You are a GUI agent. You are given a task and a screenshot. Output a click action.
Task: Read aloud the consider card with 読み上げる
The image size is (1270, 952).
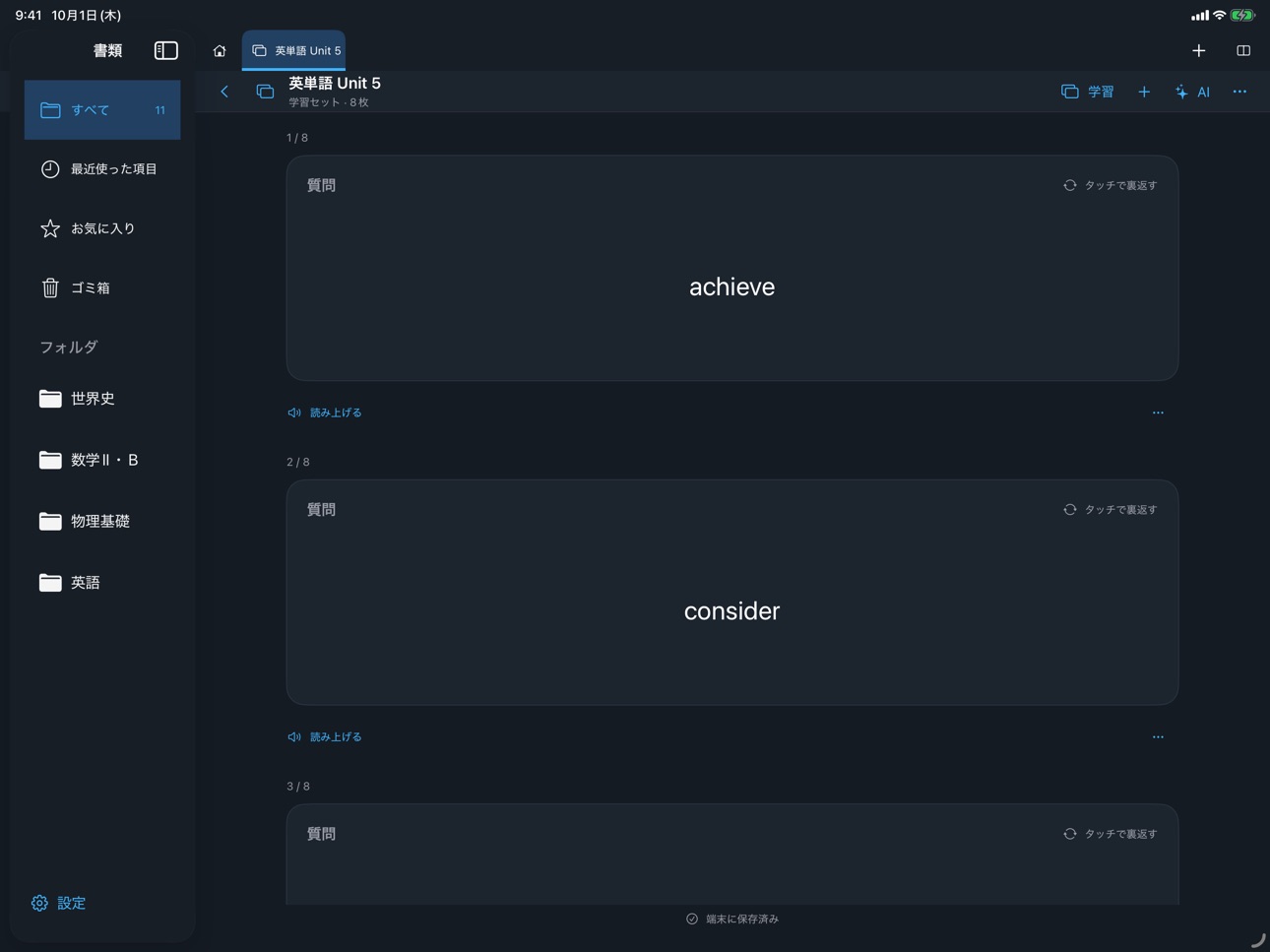point(325,736)
